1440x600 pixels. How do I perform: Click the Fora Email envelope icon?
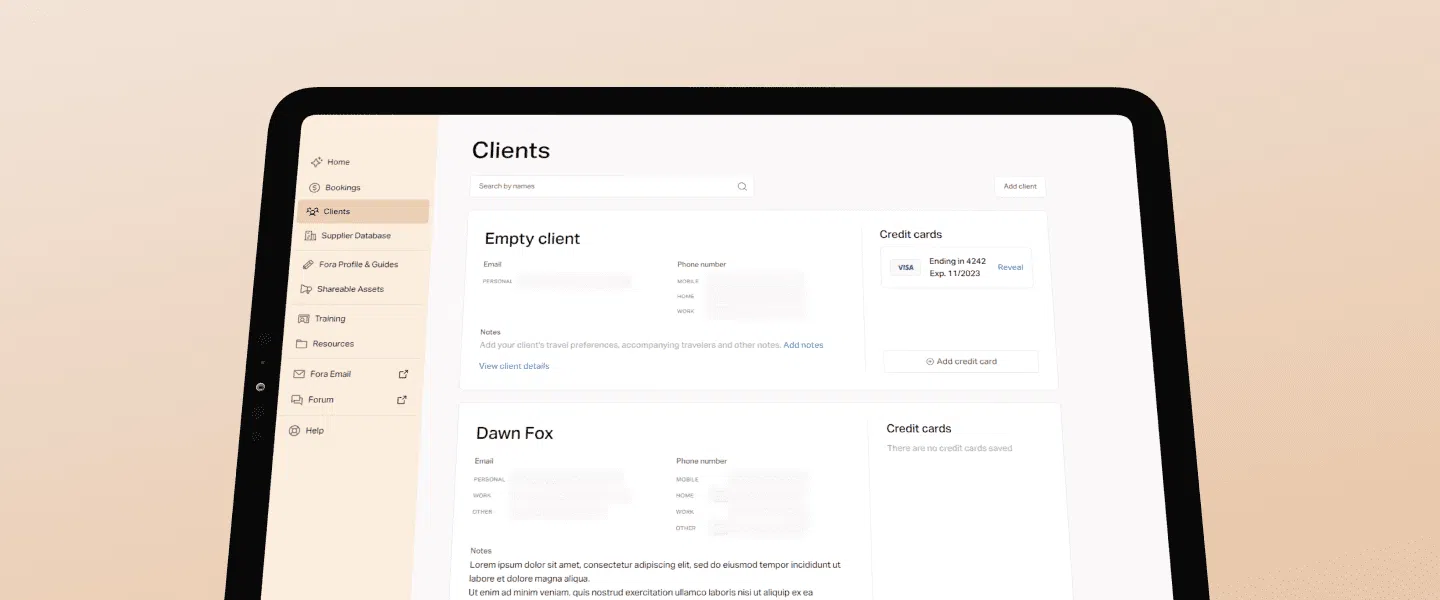(298, 374)
